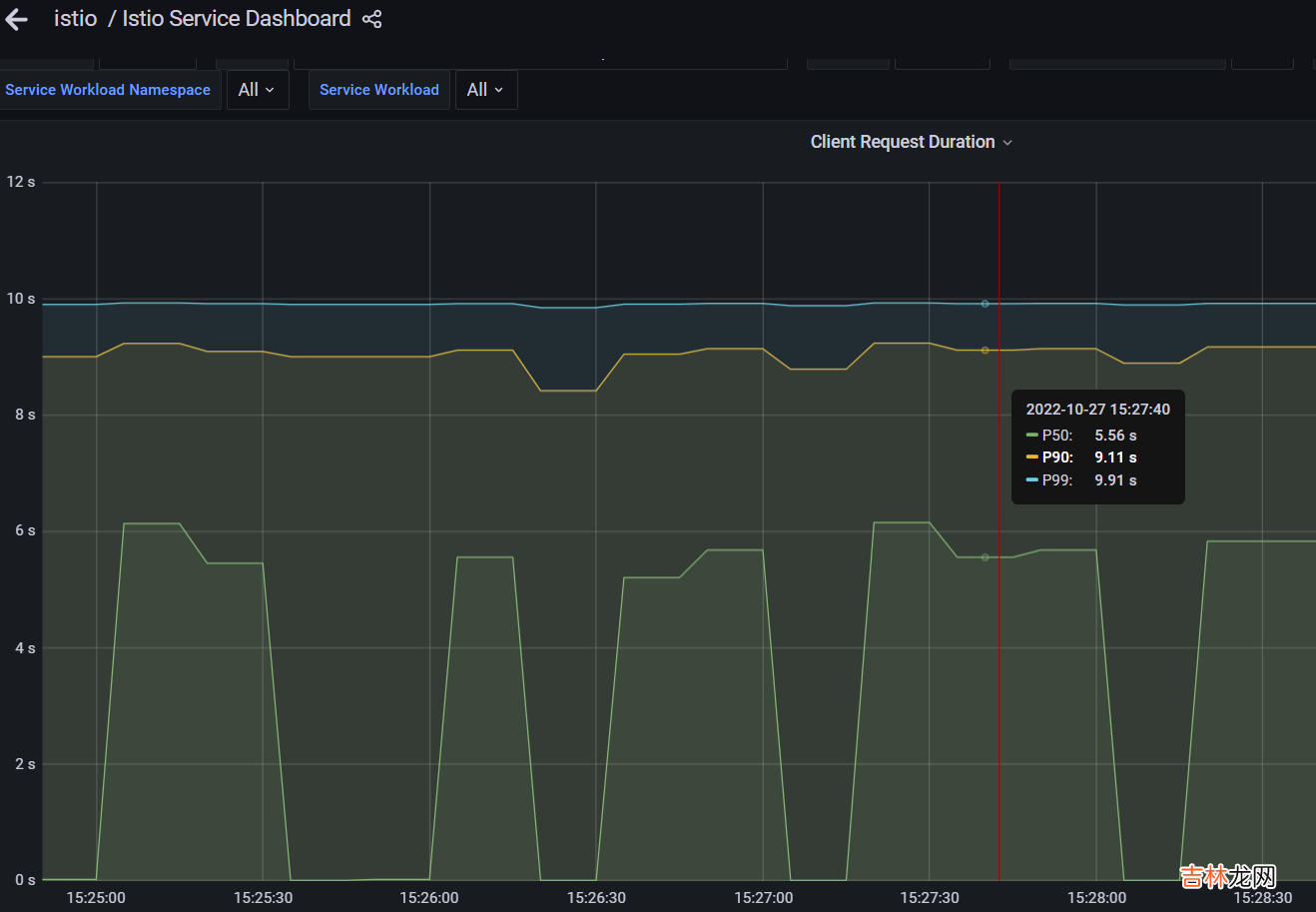This screenshot has height=912, width=1316.
Task: Click the 12 s y-axis label
Action: [x=21, y=182]
